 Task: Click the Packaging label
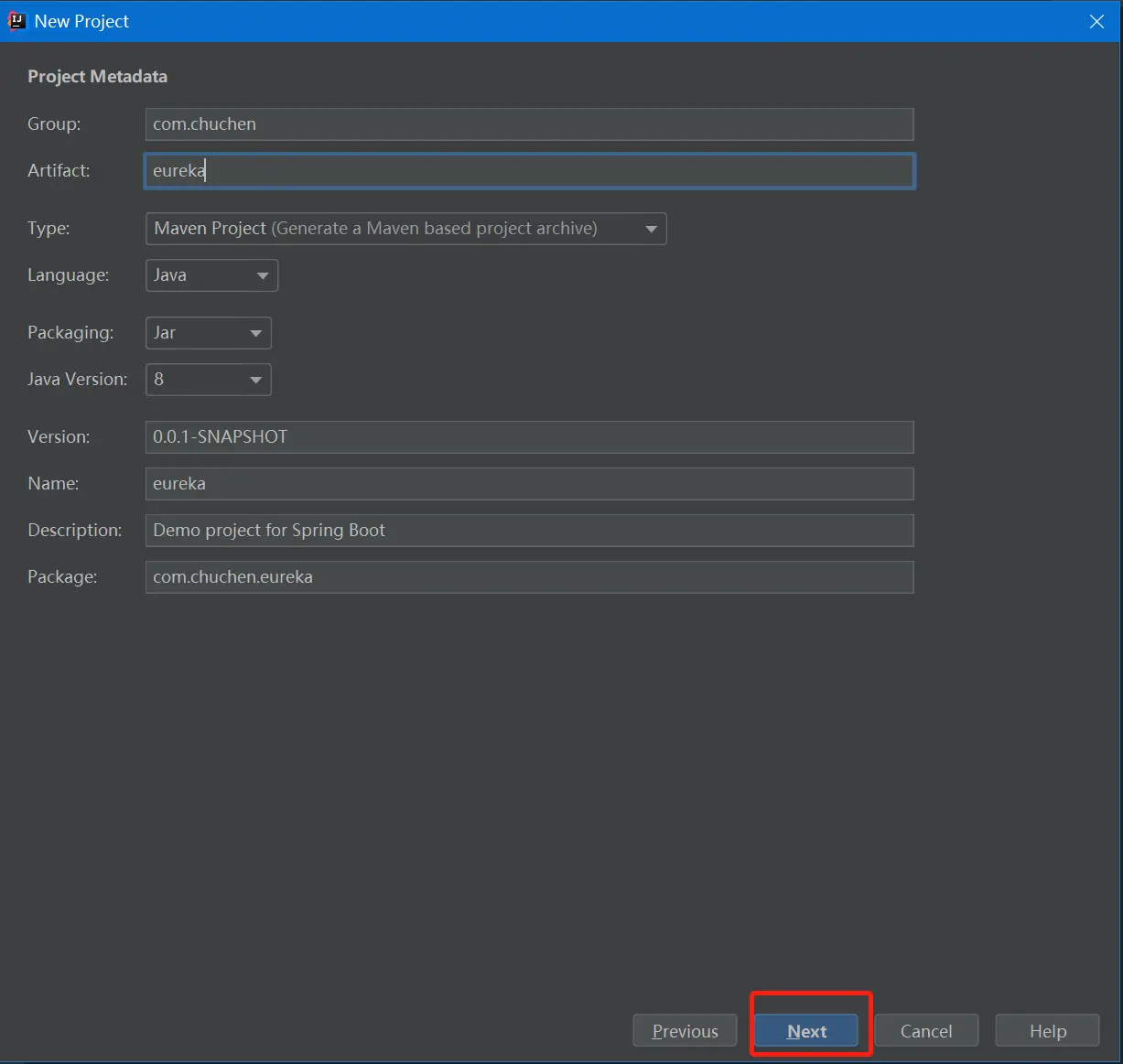[70, 333]
